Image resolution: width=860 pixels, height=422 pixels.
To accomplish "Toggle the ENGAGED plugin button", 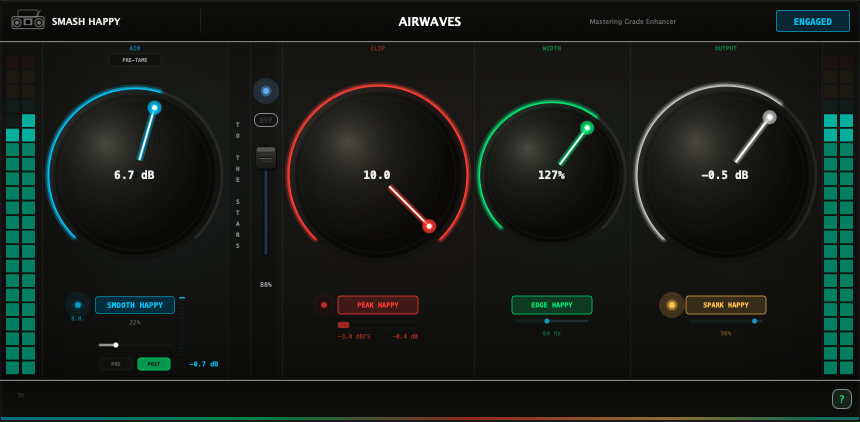I will pos(812,21).
